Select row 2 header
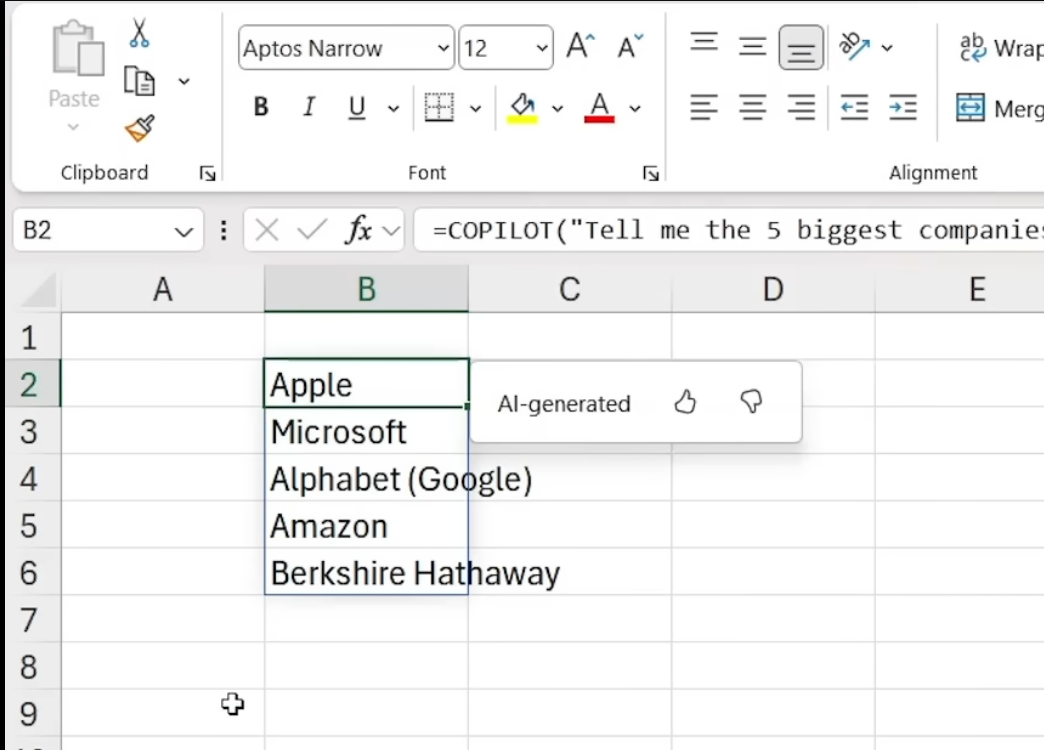The image size is (1044, 750). [33, 384]
